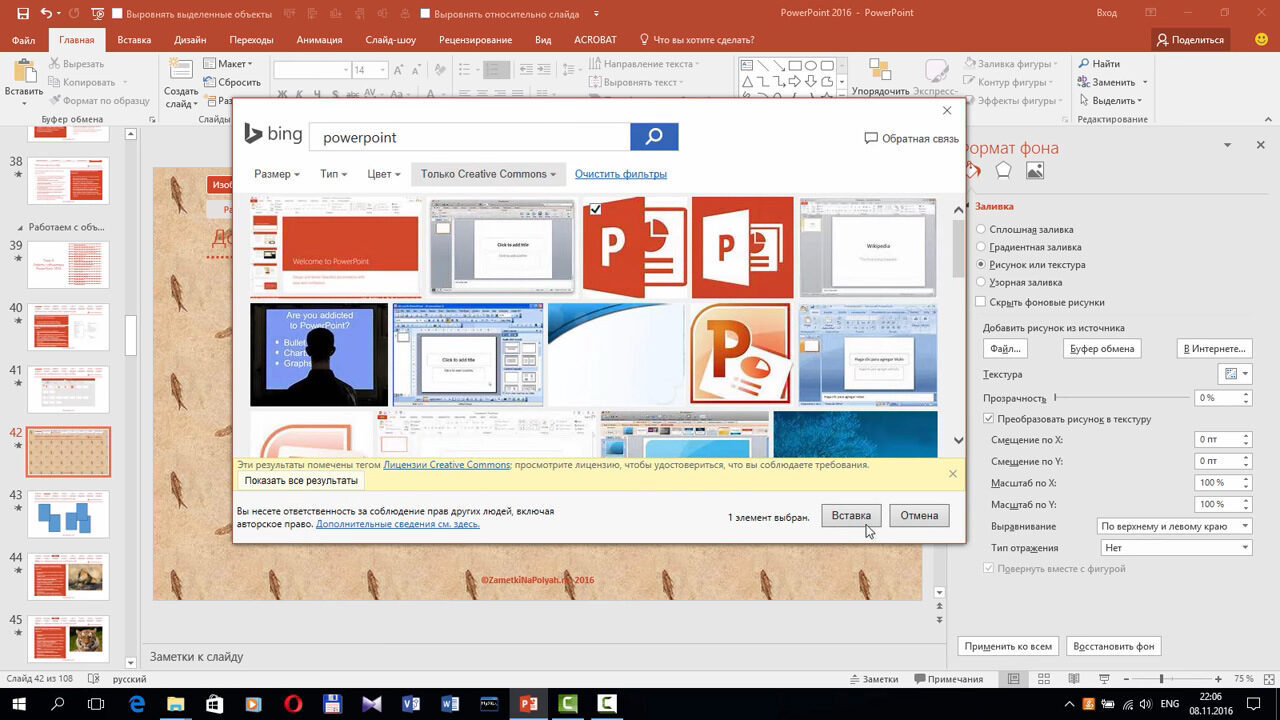Viewport: 1280px width, 720px height.
Task: Uncheck Tile picture as texture checkbox
Action: pos(989,419)
